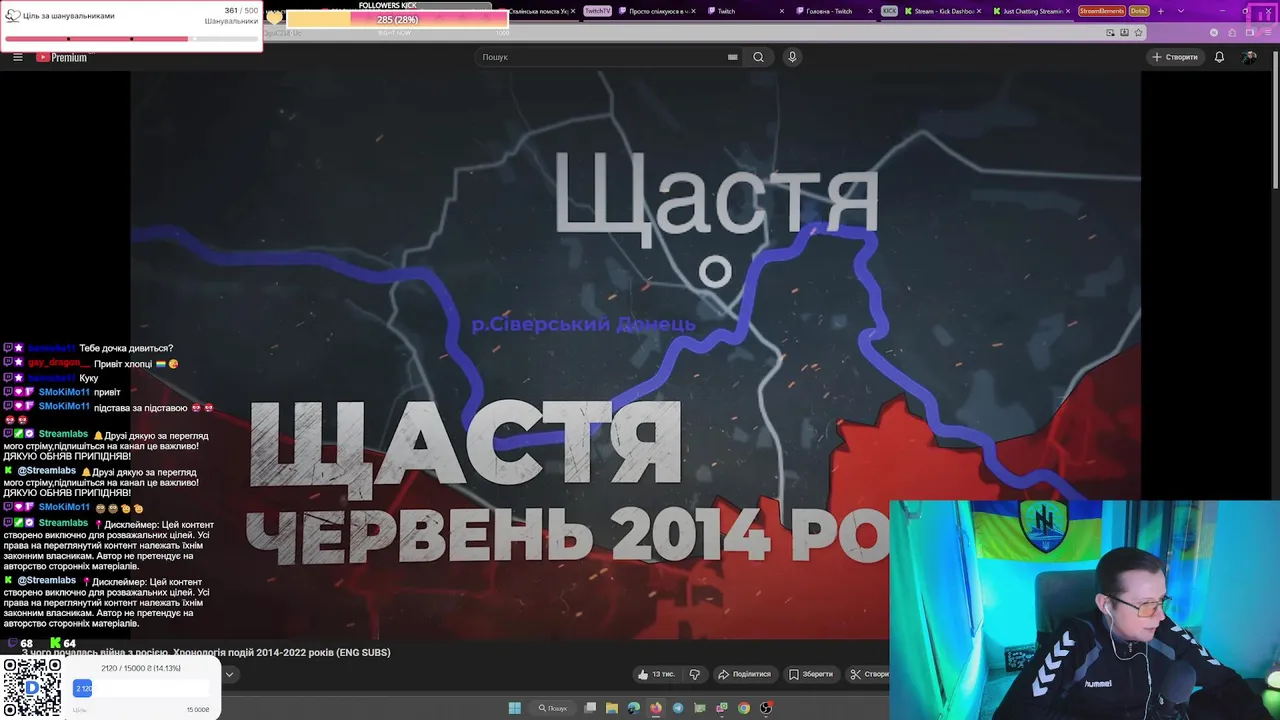This screenshot has width=1280, height=720.
Task: Click the scissors clip button
Action: [x=868, y=674]
